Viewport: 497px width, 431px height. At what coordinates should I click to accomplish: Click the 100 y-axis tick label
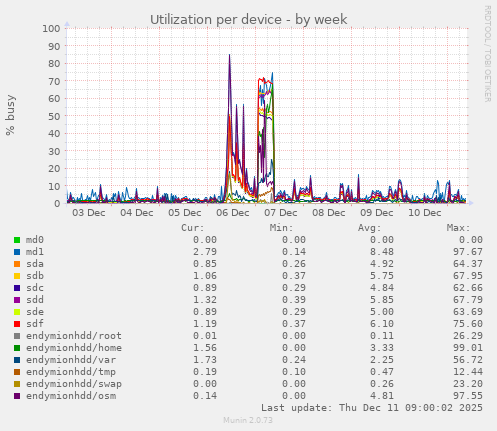(x=51, y=28)
